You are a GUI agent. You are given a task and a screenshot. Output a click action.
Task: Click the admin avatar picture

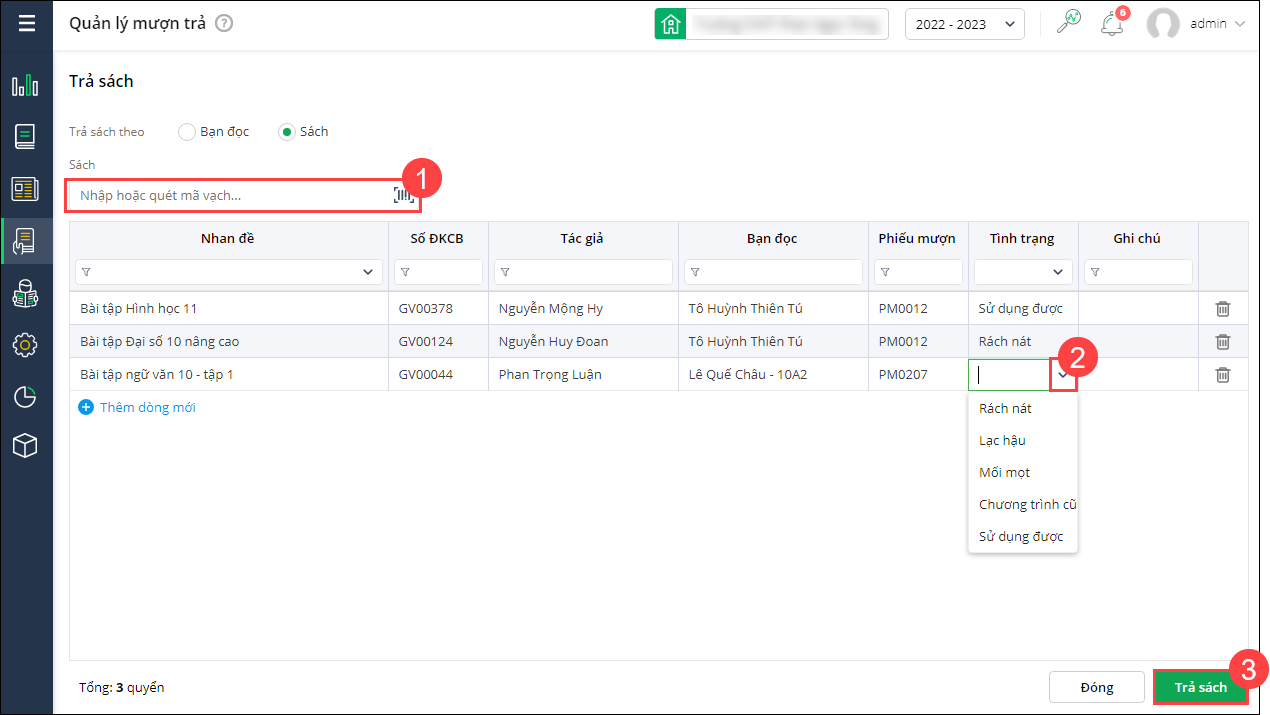coord(1163,24)
